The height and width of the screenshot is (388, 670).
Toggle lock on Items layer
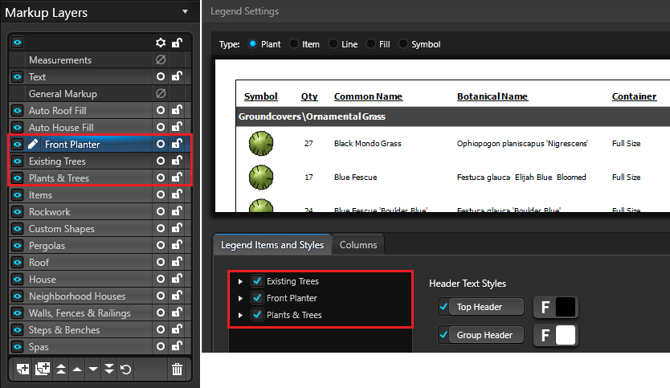tap(177, 194)
